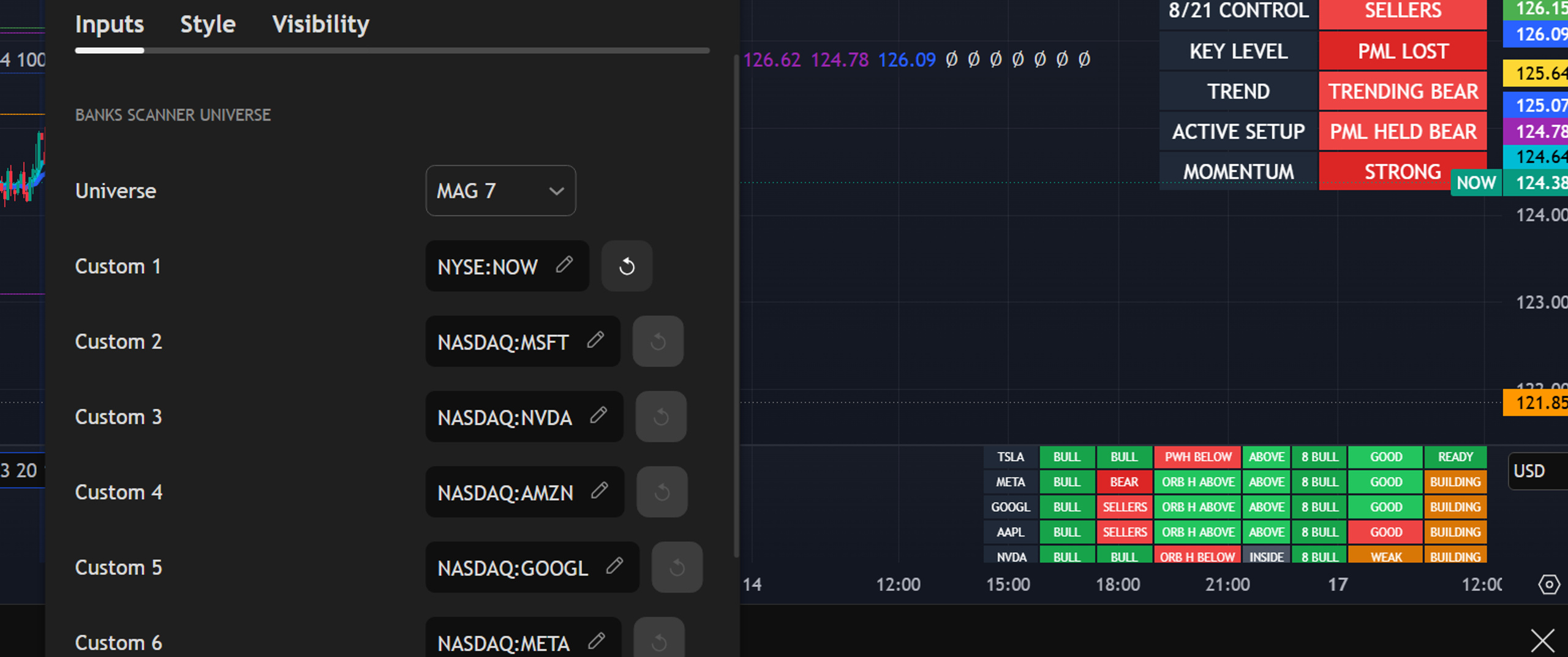Image resolution: width=1568 pixels, height=657 pixels.
Task: Open chart settings gear on the time axis
Action: (x=1549, y=585)
